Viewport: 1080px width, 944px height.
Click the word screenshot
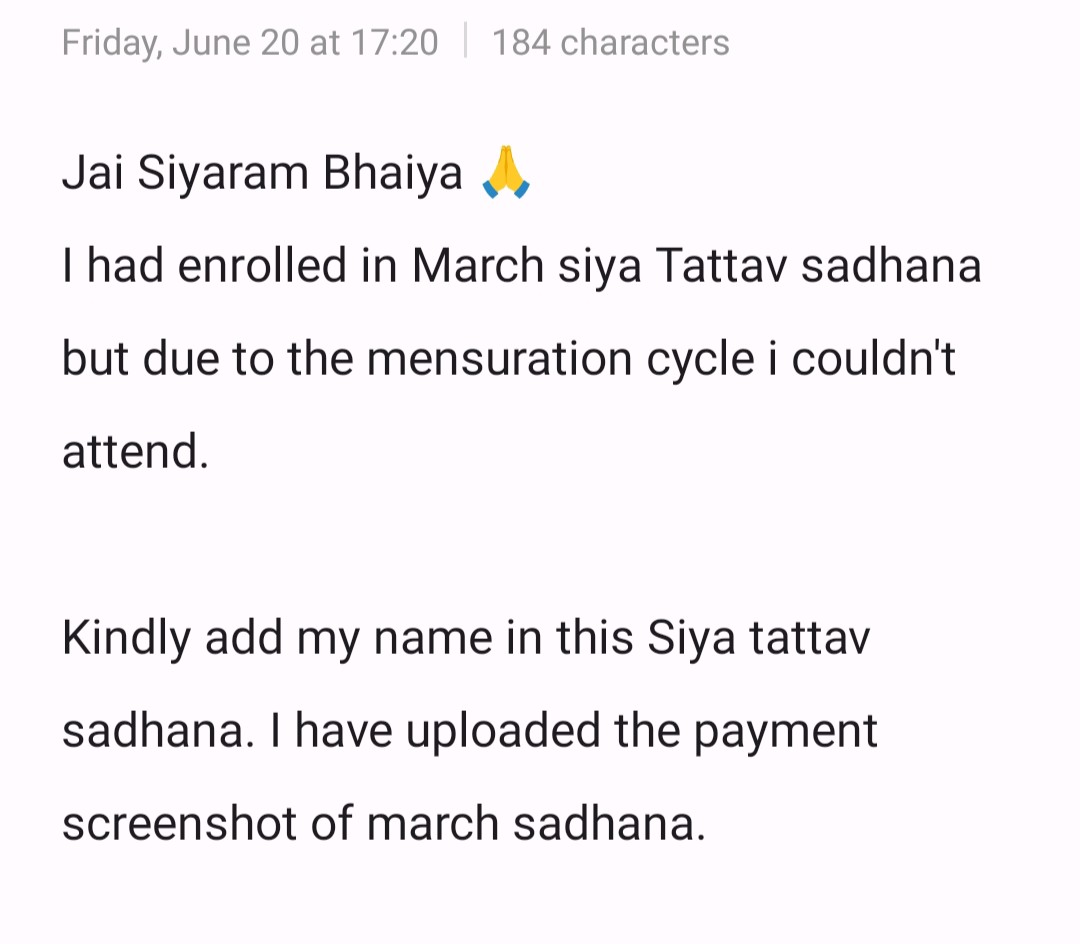pyautogui.click(x=179, y=824)
